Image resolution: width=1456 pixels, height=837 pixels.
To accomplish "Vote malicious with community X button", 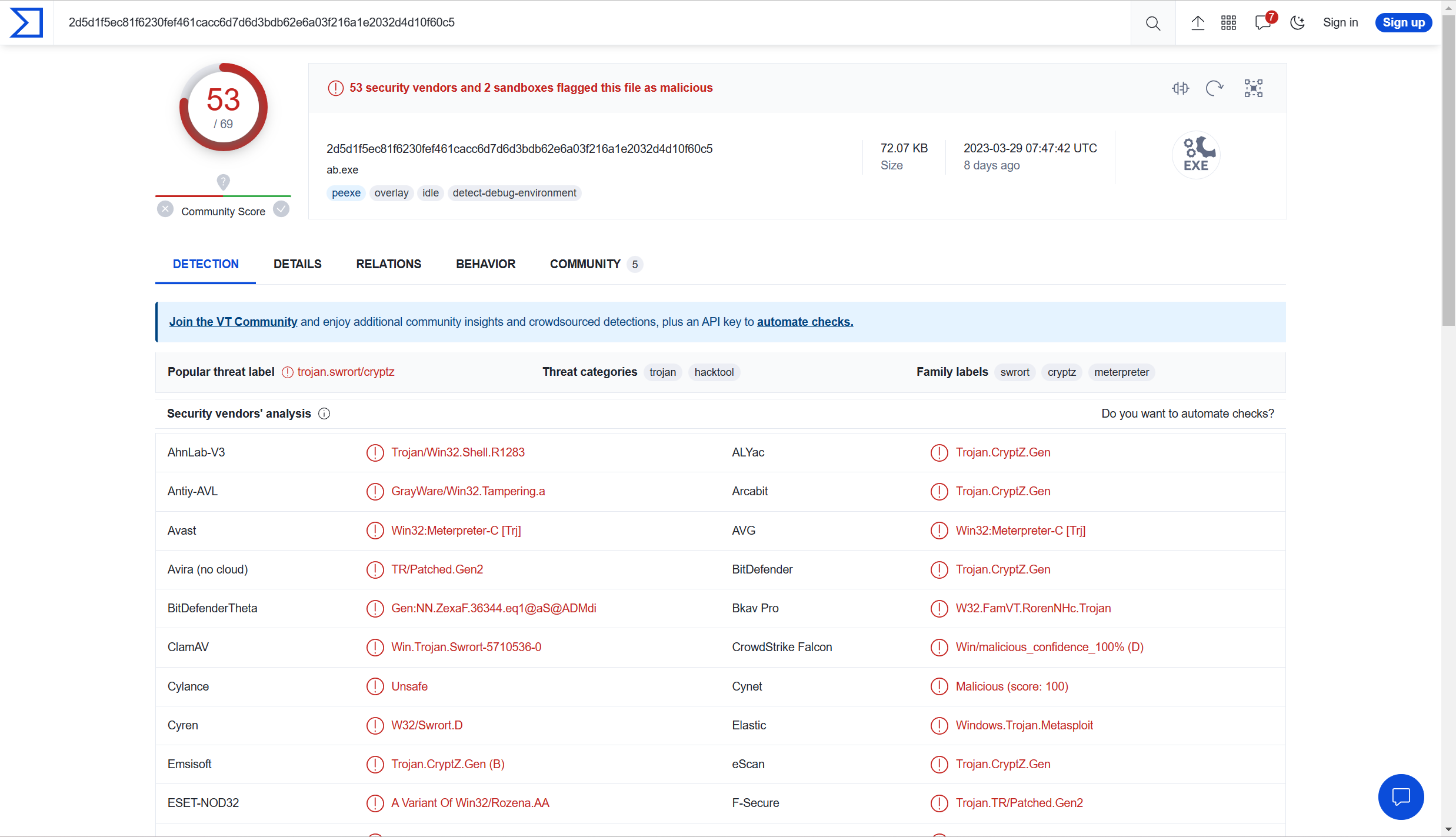I will 165,209.
